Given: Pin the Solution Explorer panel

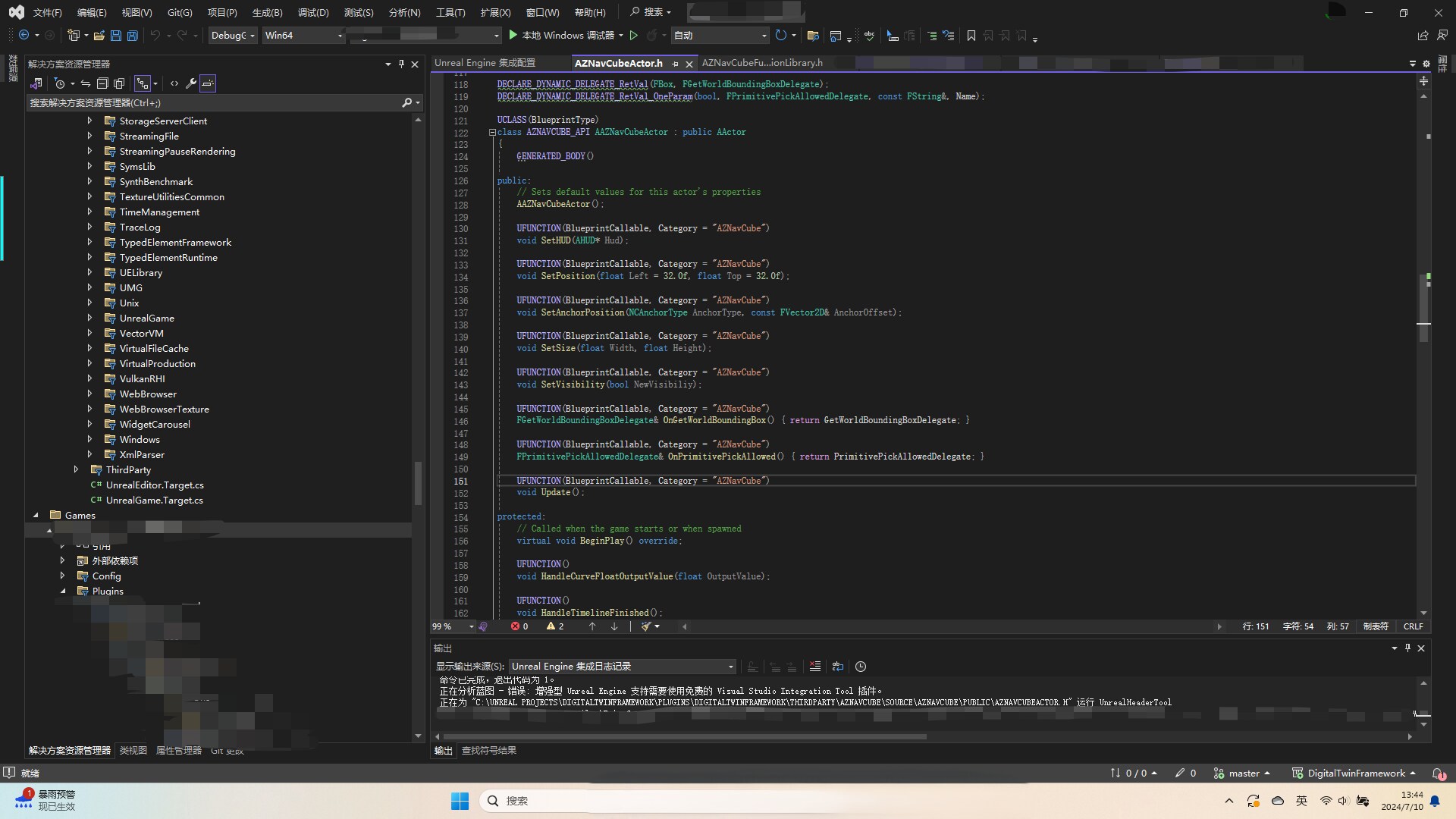Looking at the screenshot, I should [401, 64].
